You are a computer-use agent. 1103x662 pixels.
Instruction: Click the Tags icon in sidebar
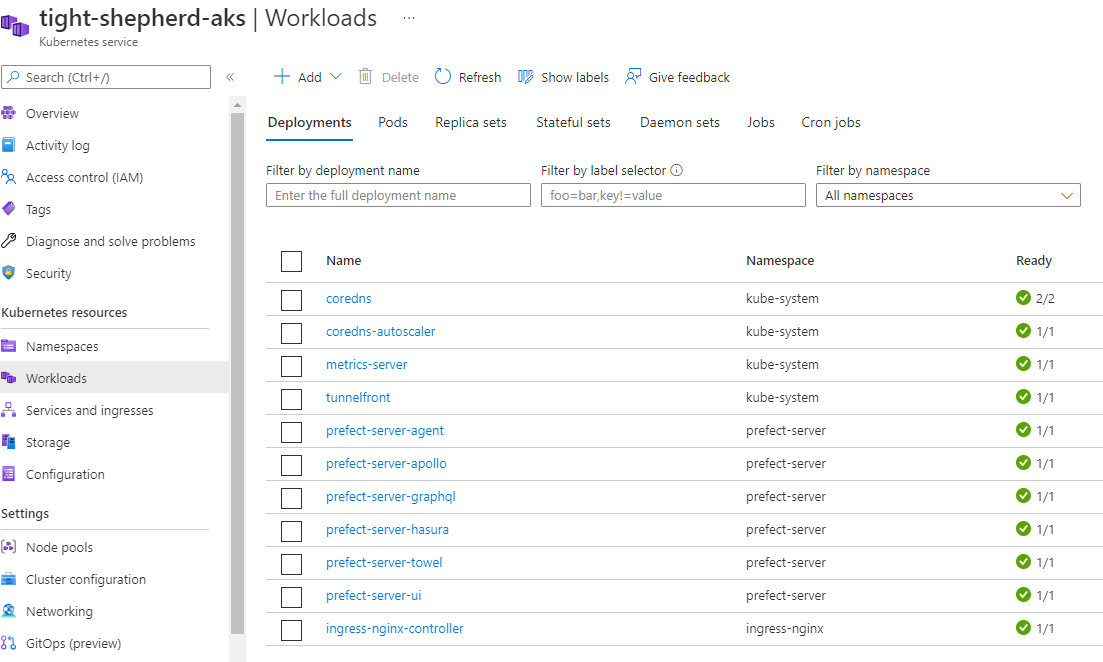point(8,209)
